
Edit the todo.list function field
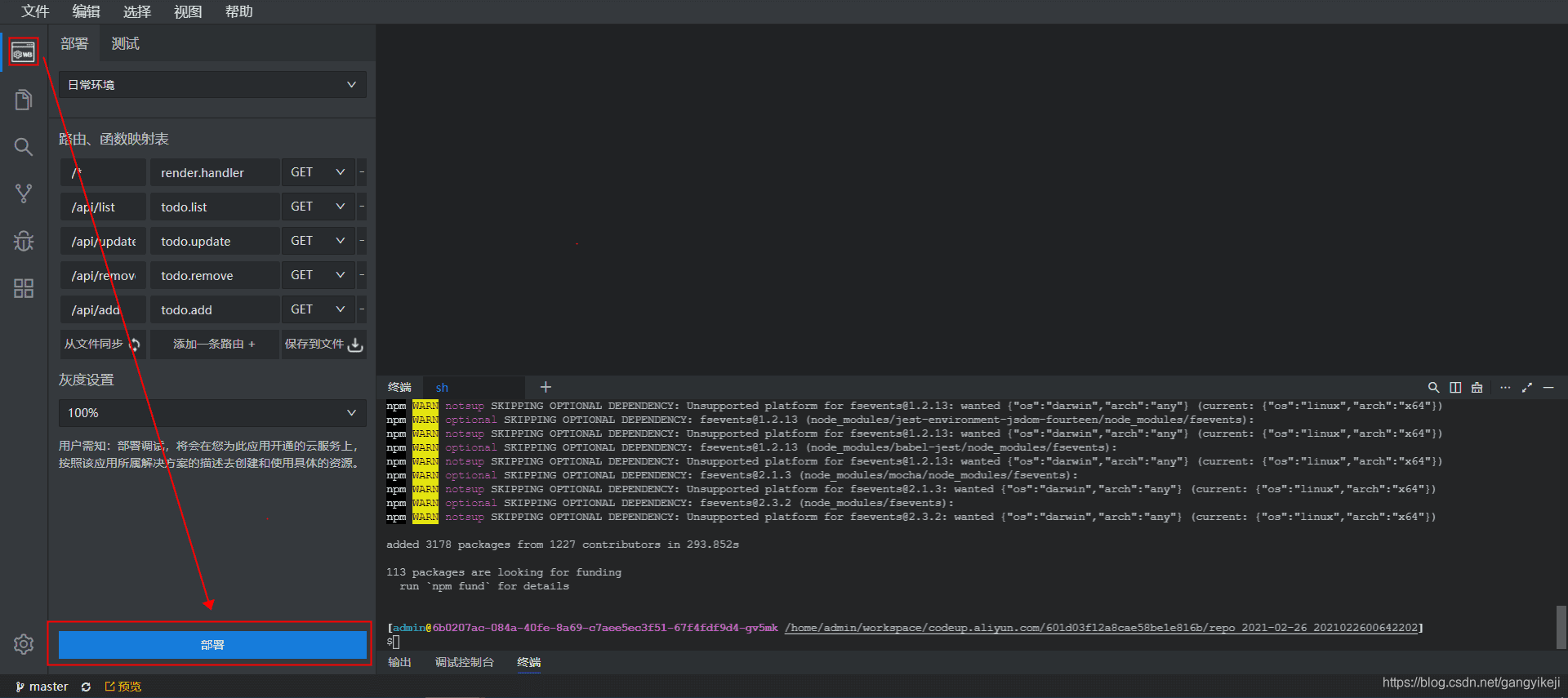214,207
